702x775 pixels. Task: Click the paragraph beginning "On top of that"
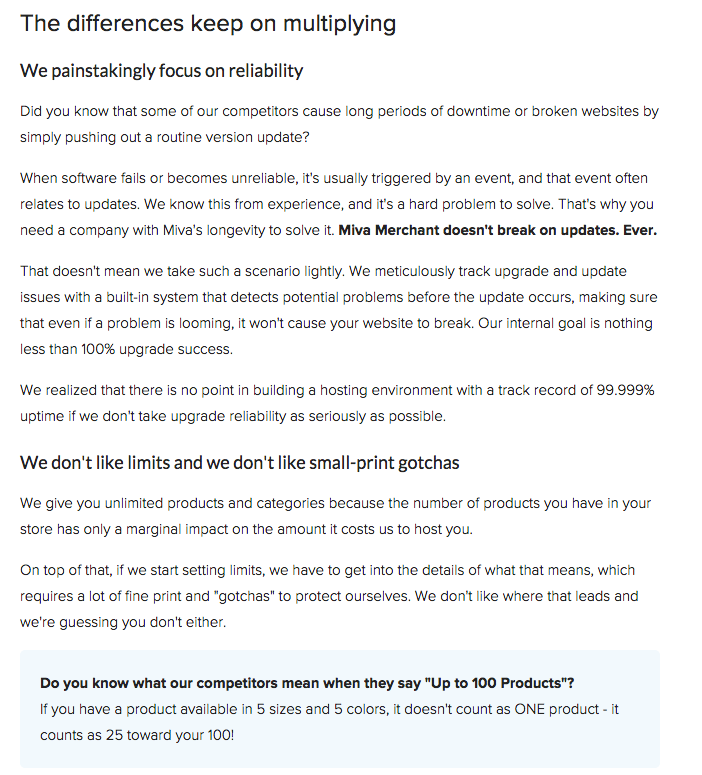(x=329, y=596)
